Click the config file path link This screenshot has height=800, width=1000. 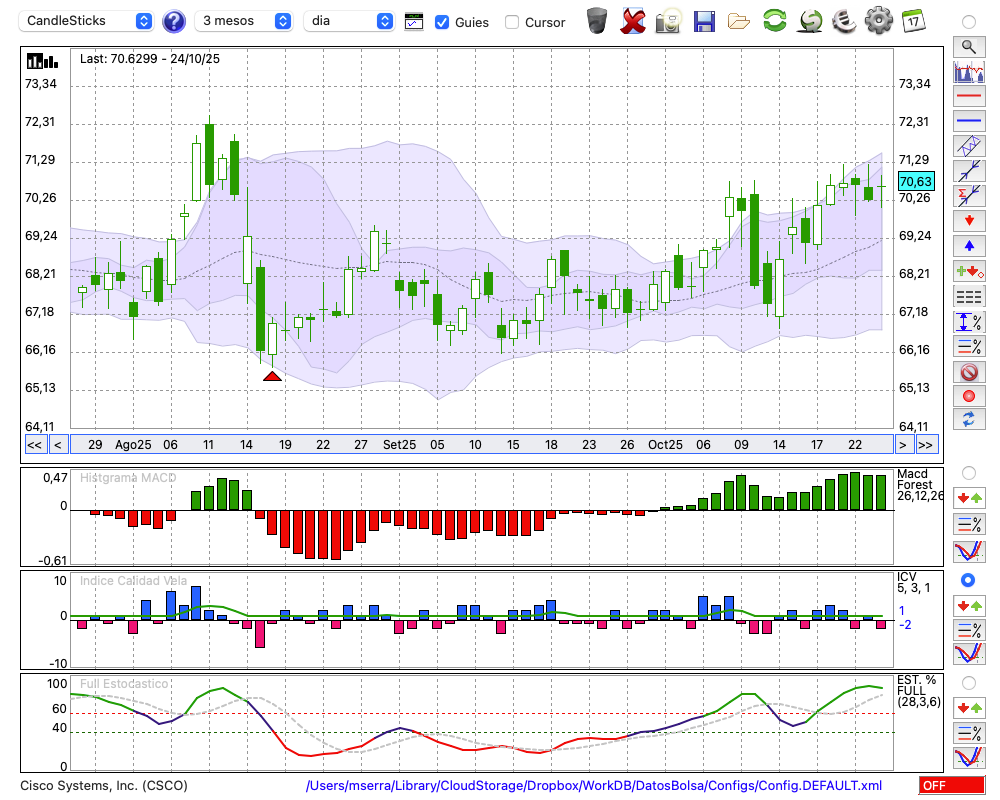pos(594,785)
